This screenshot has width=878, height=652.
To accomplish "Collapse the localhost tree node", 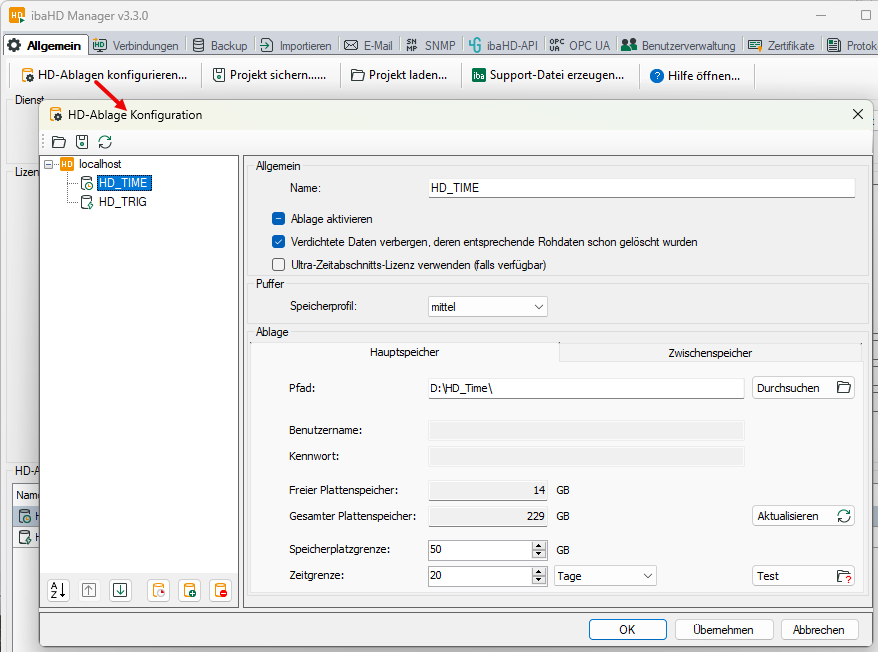I will tap(49, 164).
